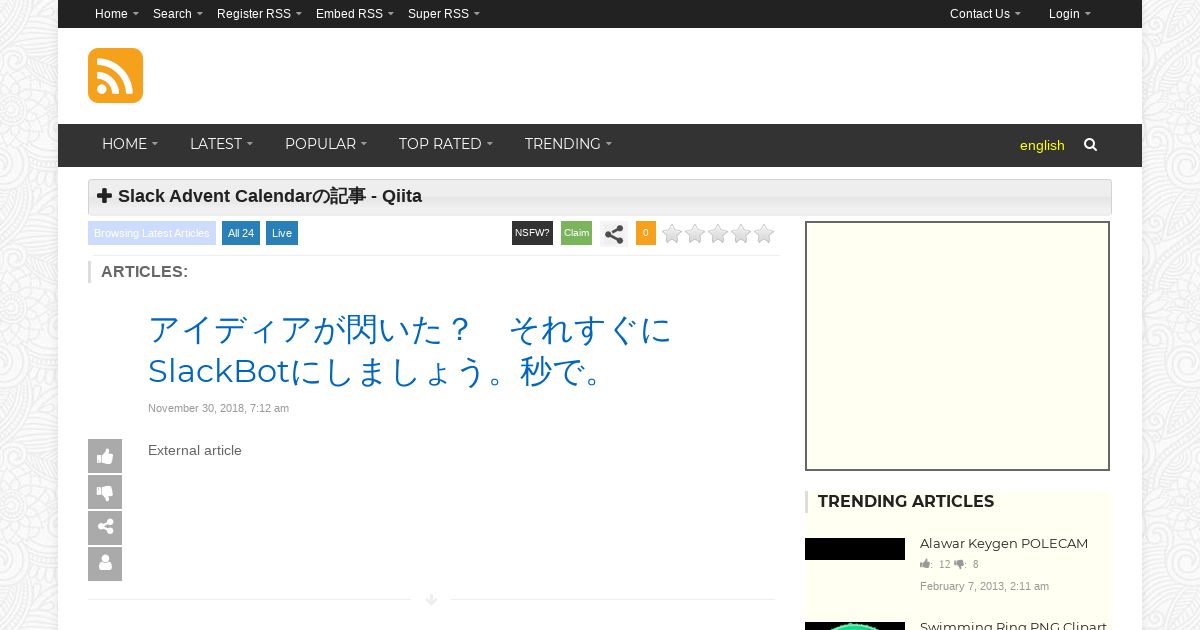Screen dimensions: 1200x630
Task: Open TOP RATED menu in navbar
Action: (446, 144)
